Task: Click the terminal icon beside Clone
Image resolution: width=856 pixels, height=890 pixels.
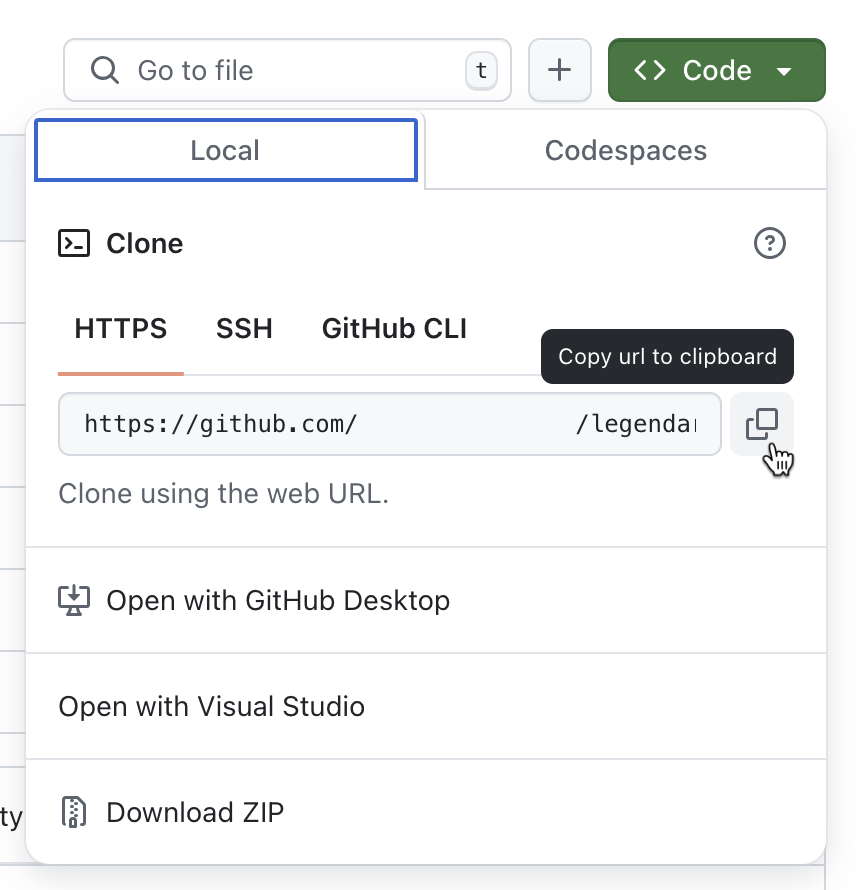Action: coord(74,243)
